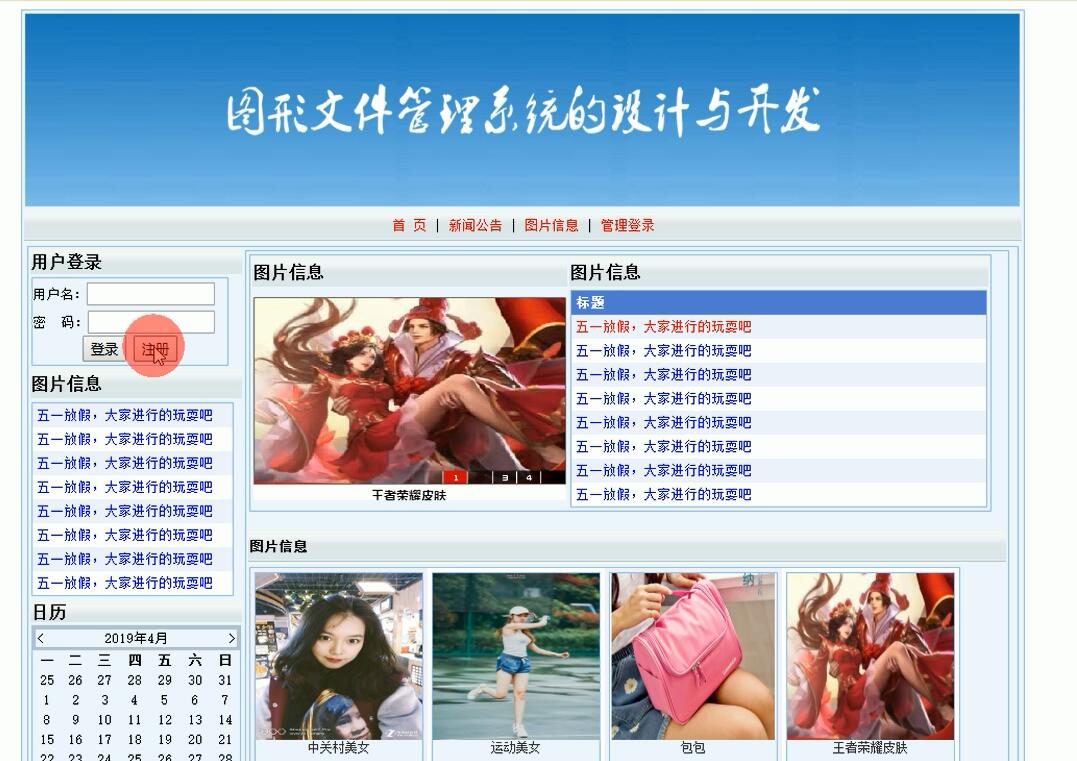1077x761 pixels.
Task: Select calendar date 21
Action: 225,740
